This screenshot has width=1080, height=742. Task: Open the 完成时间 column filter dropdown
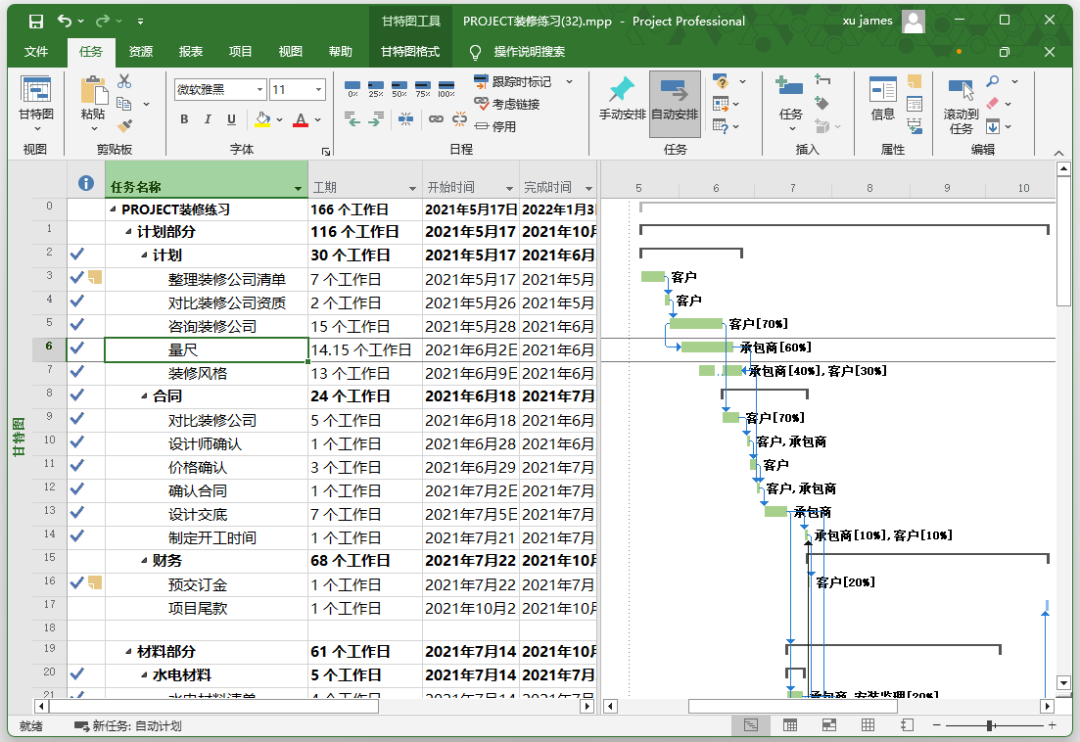[x=589, y=188]
